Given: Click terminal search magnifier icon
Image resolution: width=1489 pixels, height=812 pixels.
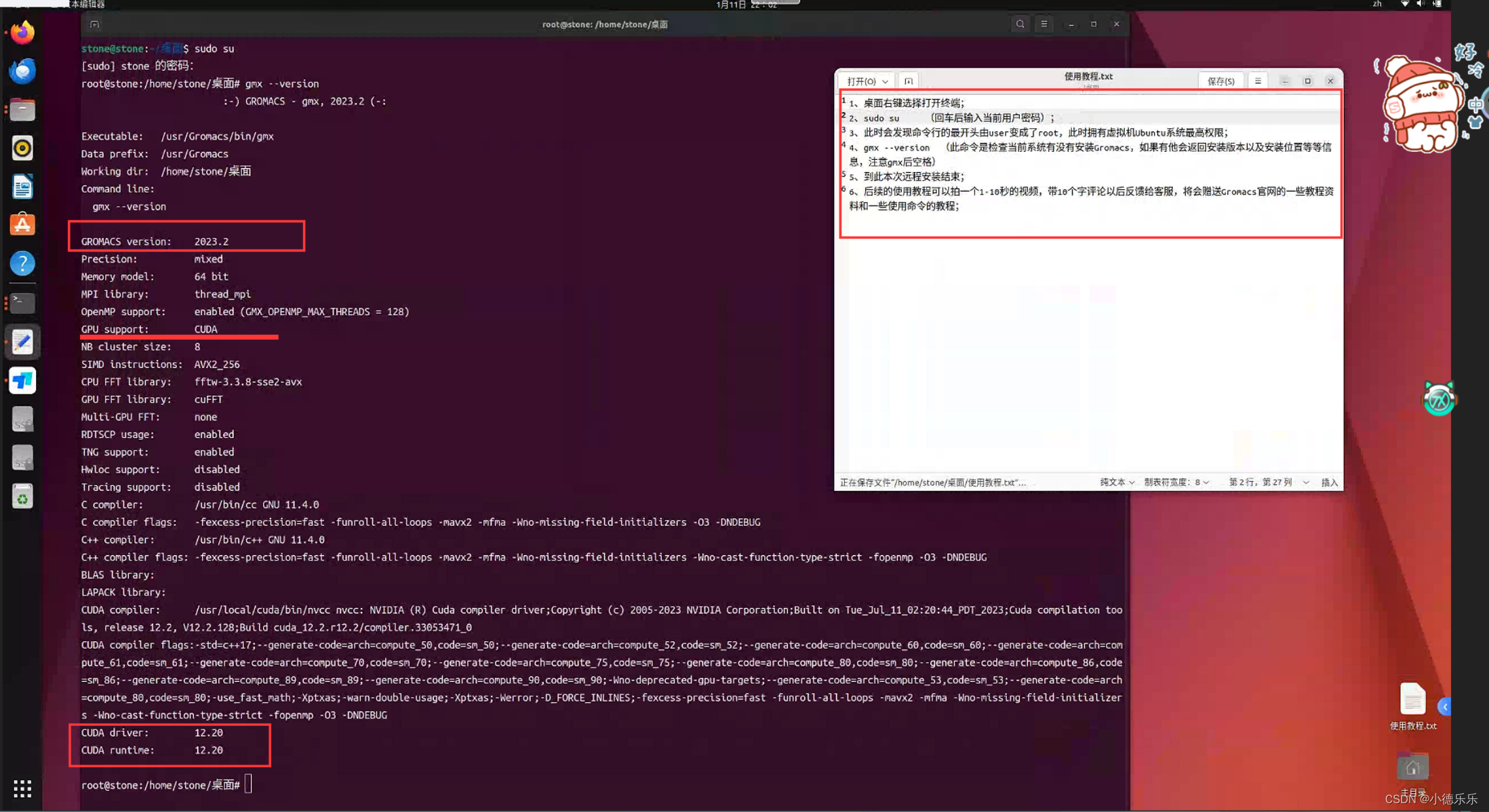Looking at the screenshot, I should tap(1020, 24).
